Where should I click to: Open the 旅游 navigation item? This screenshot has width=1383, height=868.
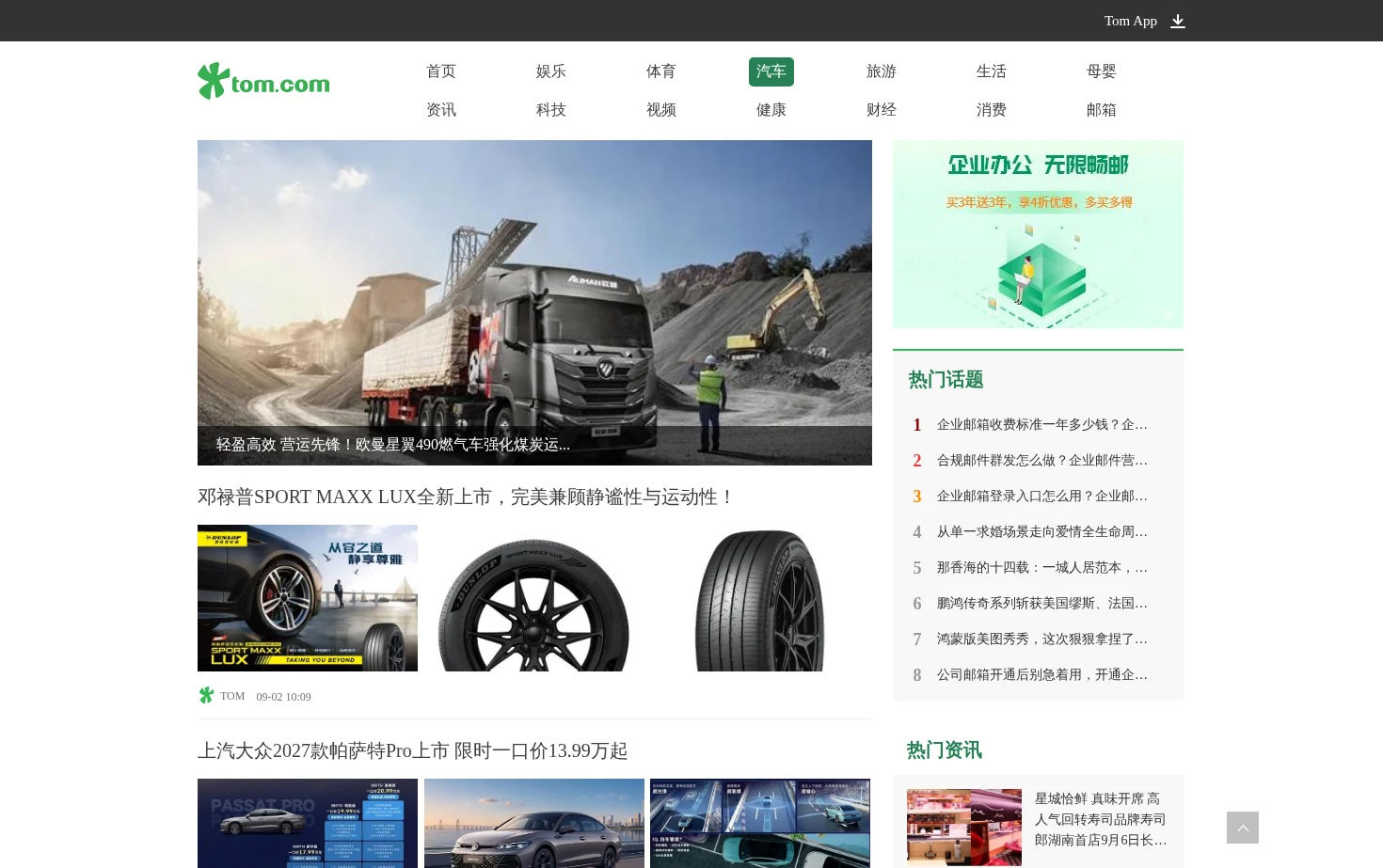pos(882,71)
